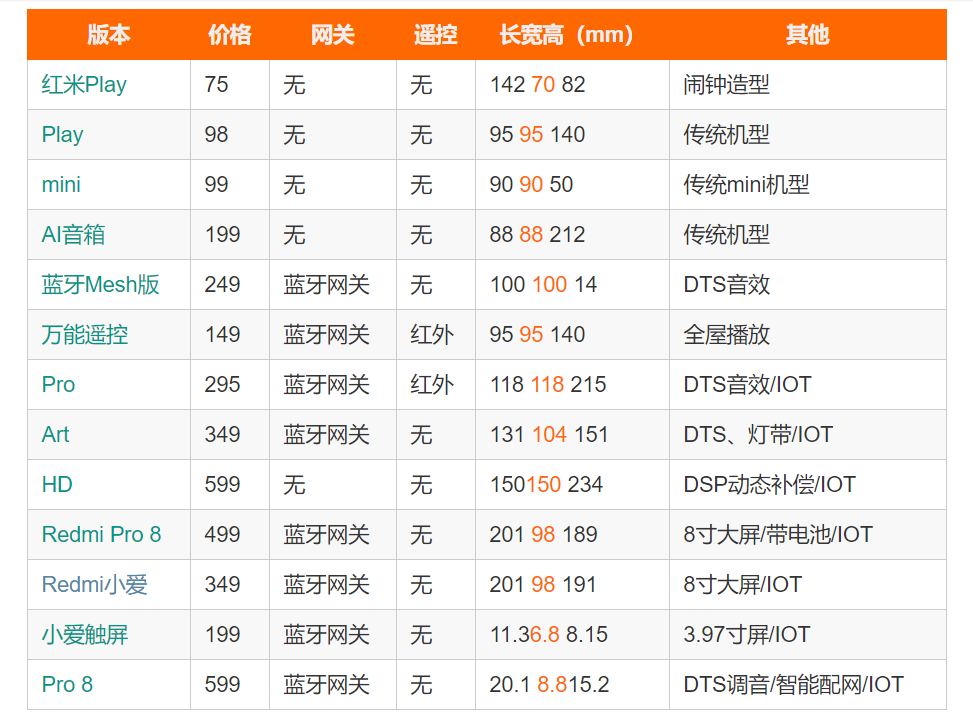Viewport: 973px width, 720px height.
Task: Click 传统机型 in the Play row
Action: pyautogui.click(x=727, y=135)
